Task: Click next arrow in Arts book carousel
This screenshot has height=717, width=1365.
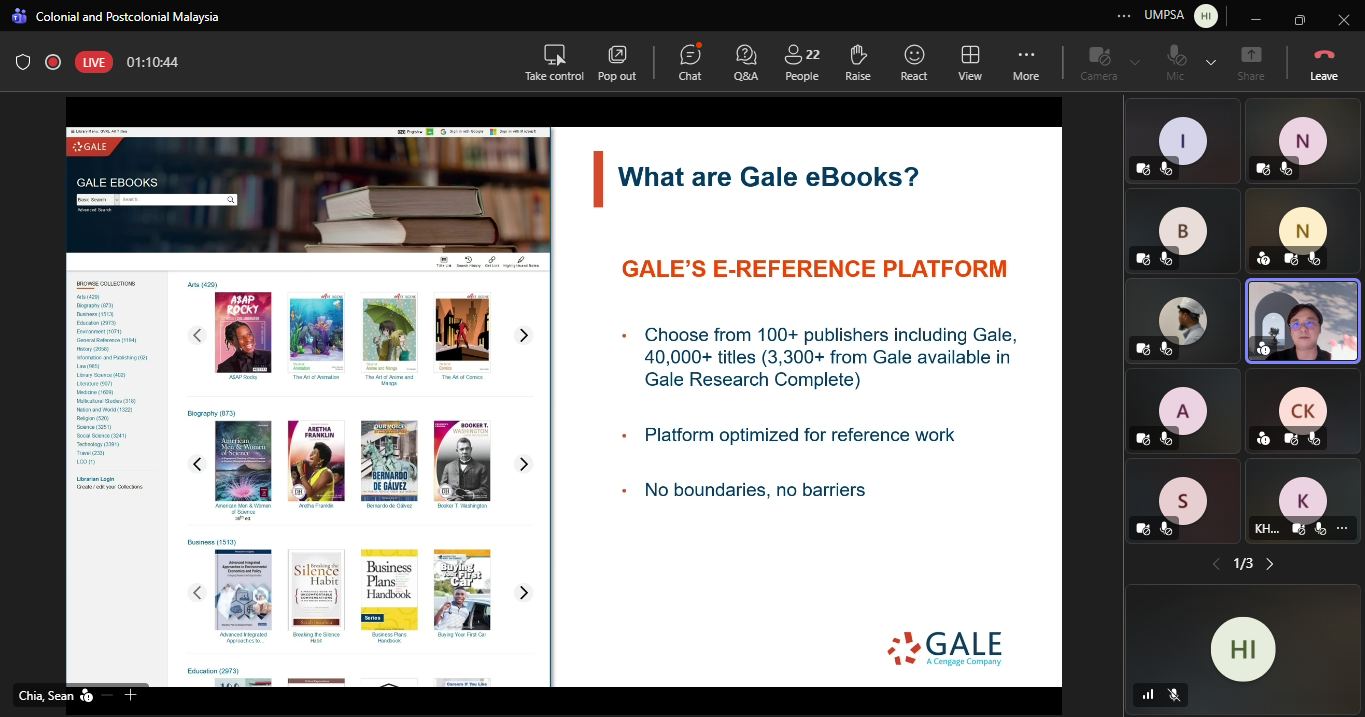Action: 522,335
